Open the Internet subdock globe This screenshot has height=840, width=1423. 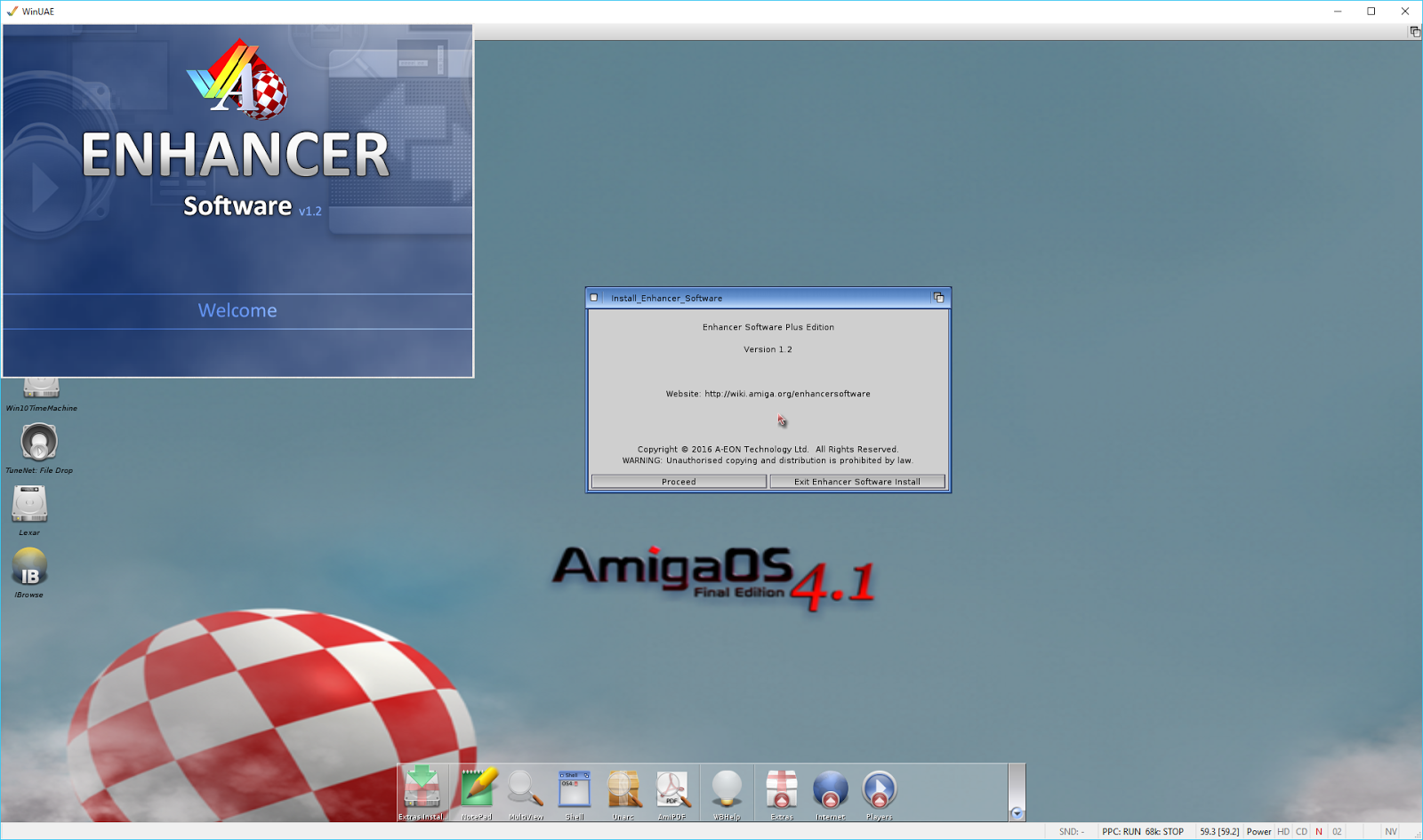click(x=831, y=791)
